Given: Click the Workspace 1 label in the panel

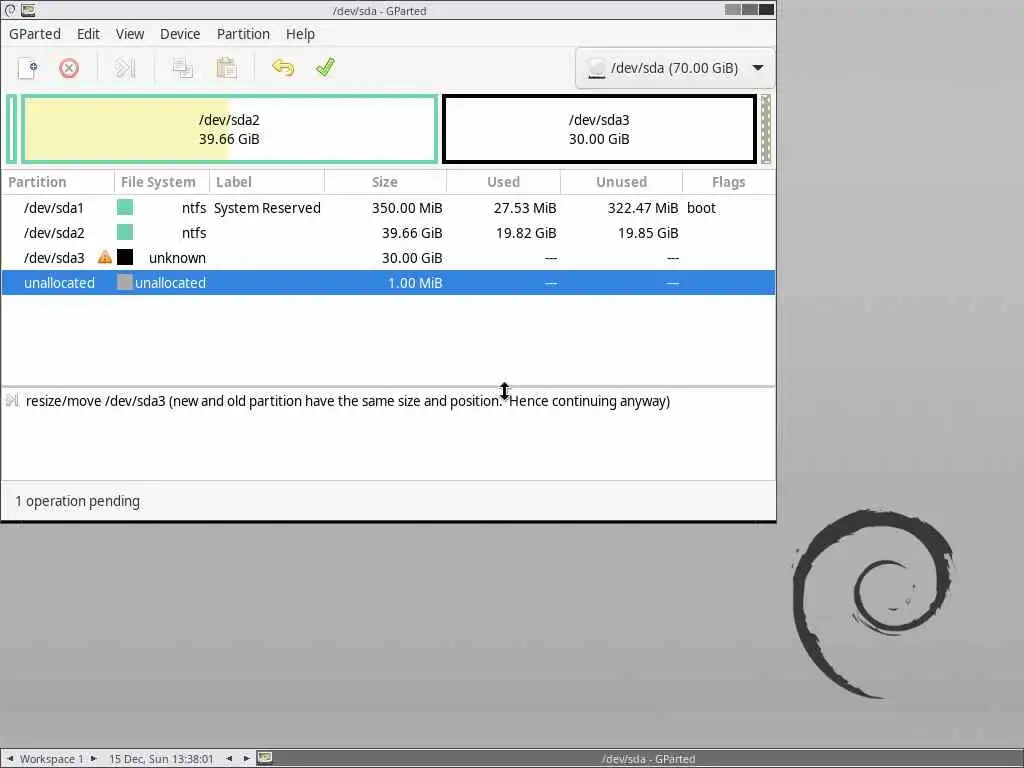Looking at the screenshot, I should coord(52,759).
